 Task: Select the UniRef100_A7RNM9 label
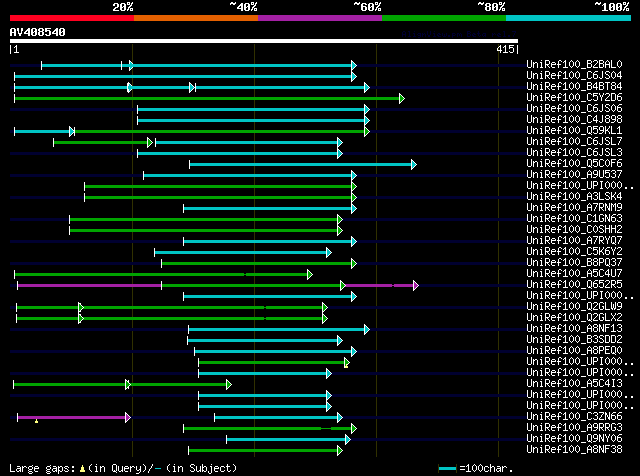tap(574, 208)
